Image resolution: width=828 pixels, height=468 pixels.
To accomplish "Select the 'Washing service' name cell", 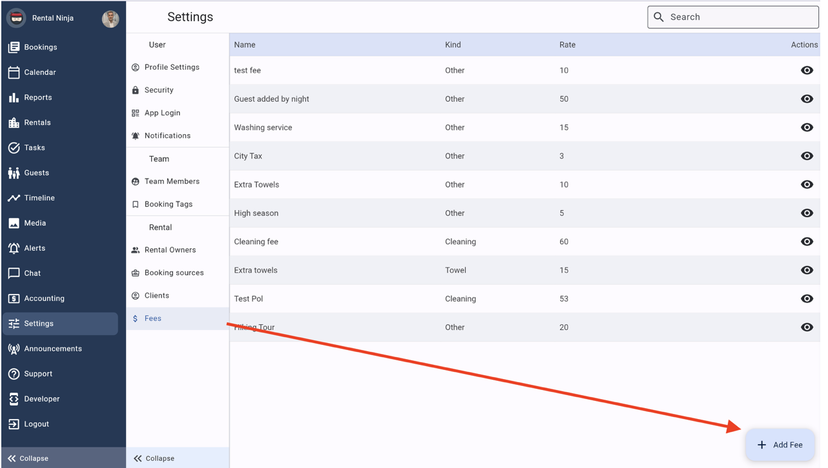I will 262,127.
